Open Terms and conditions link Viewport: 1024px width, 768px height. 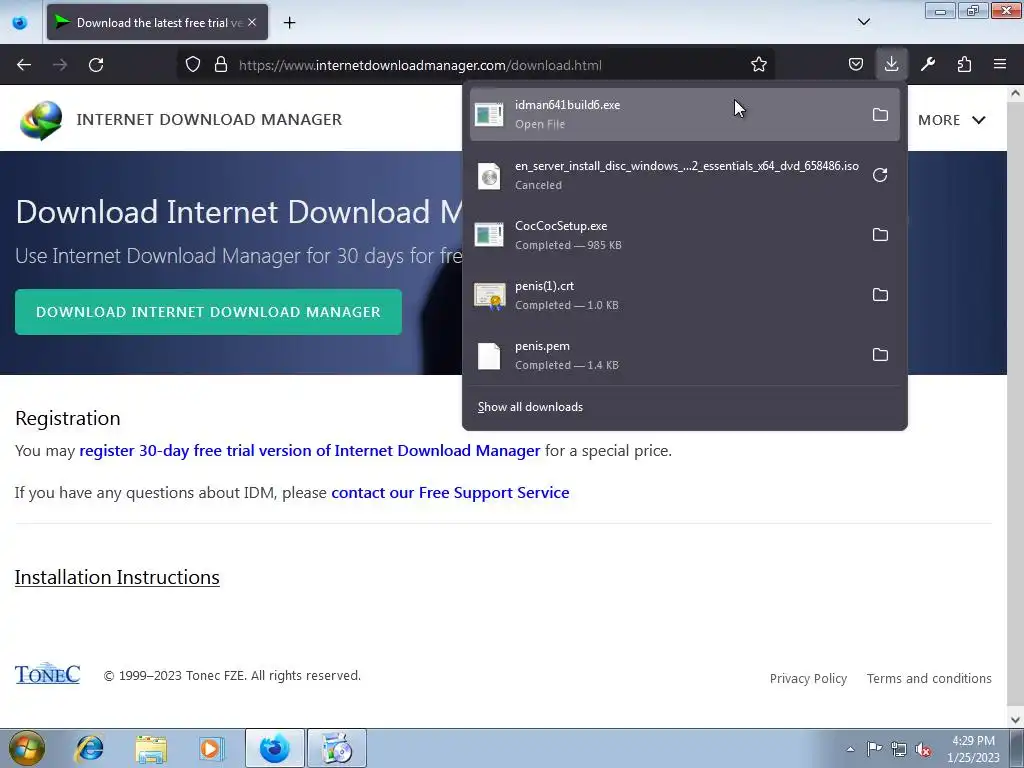tap(929, 679)
